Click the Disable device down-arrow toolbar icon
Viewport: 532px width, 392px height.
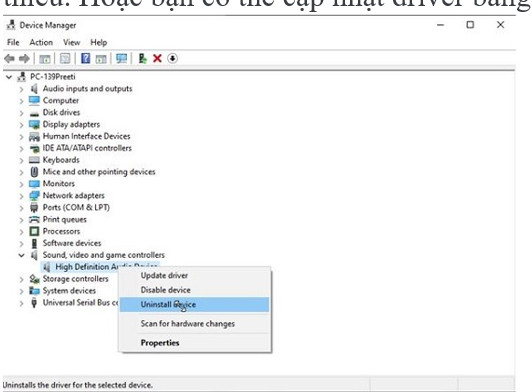(x=172, y=58)
